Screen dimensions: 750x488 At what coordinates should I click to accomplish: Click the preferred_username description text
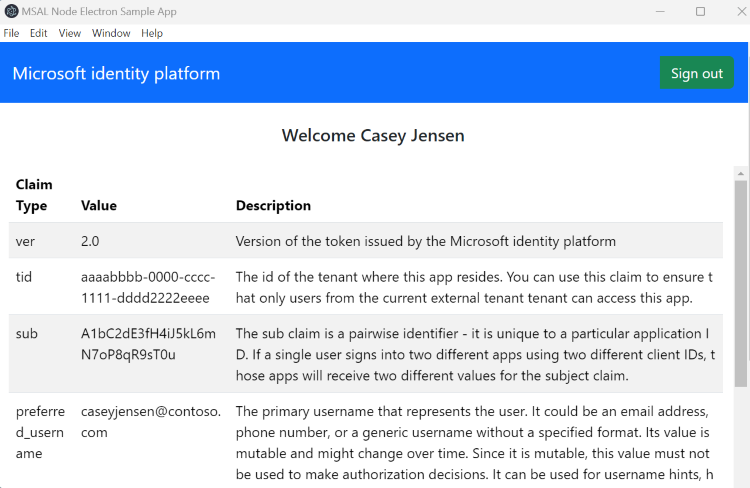(x=474, y=443)
